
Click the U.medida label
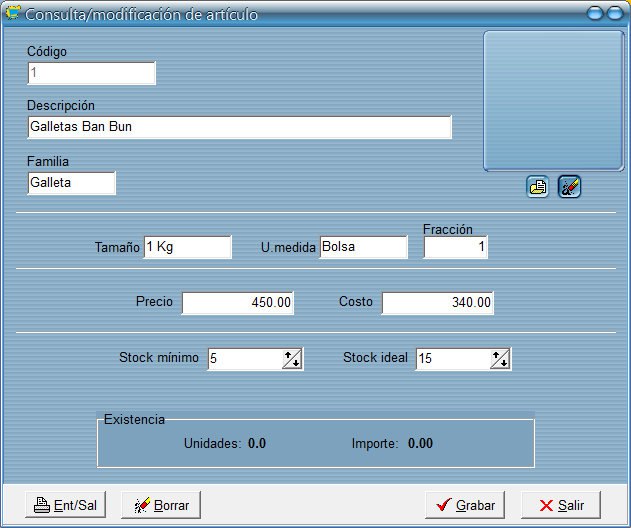[288, 247]
